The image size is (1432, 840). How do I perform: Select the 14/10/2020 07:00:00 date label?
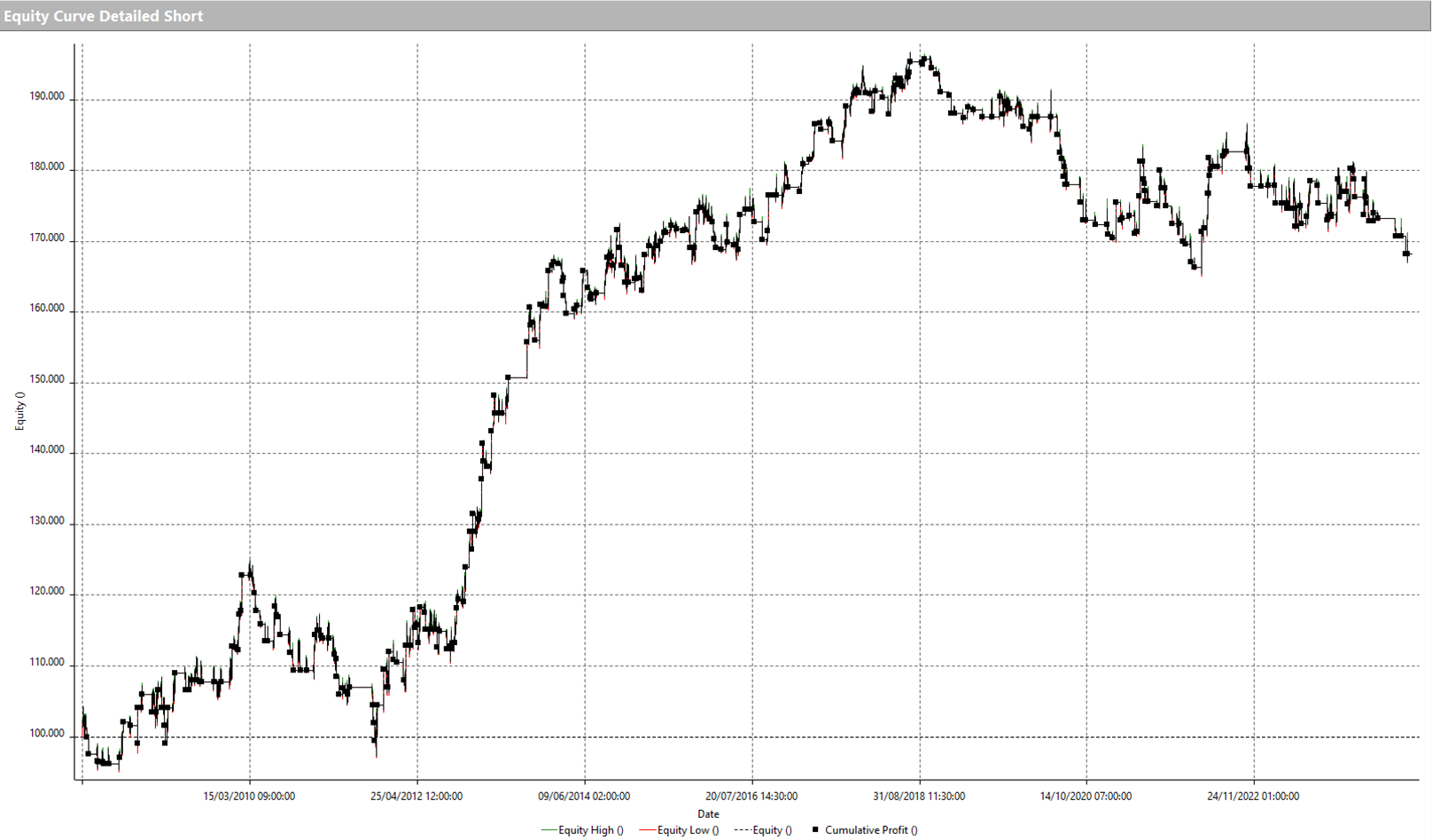coord(1086,797)
